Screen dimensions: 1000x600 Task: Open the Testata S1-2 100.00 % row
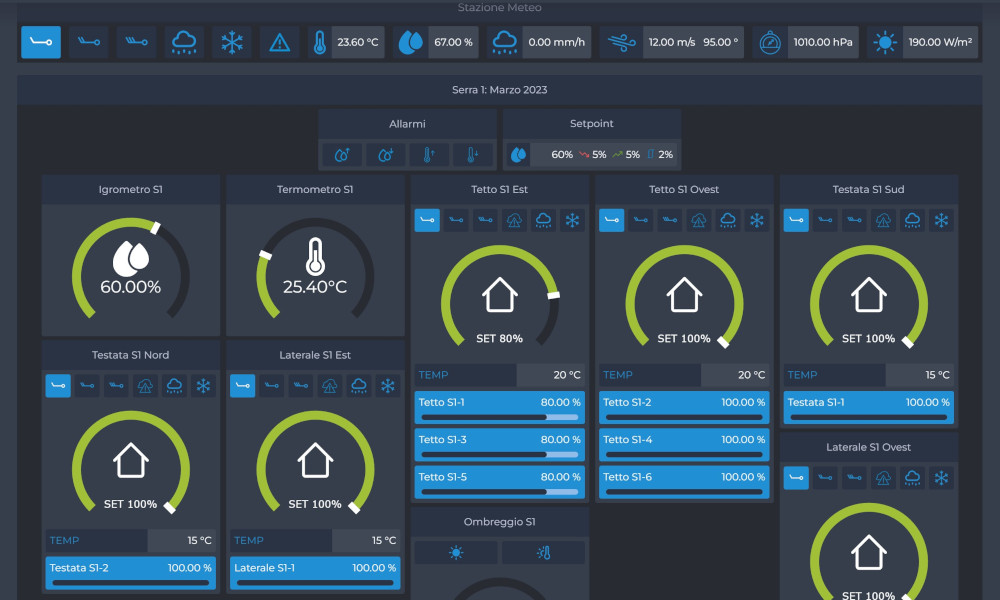tap(131, 573)
